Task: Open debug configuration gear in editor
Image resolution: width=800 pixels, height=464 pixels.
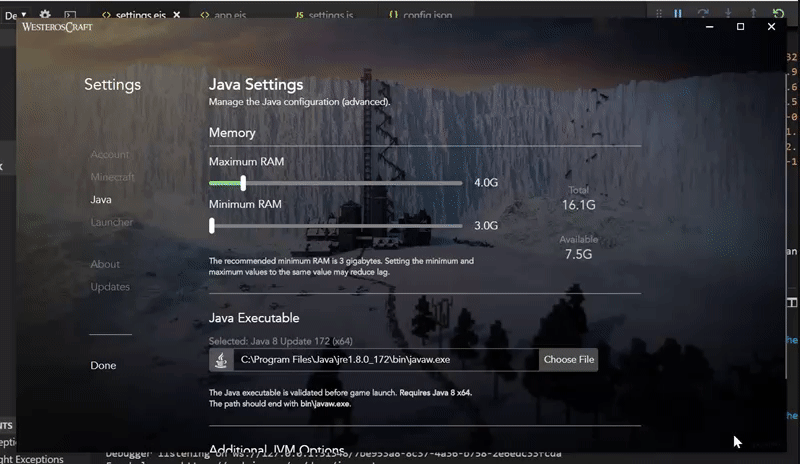Action: click(x=45, y=15)
